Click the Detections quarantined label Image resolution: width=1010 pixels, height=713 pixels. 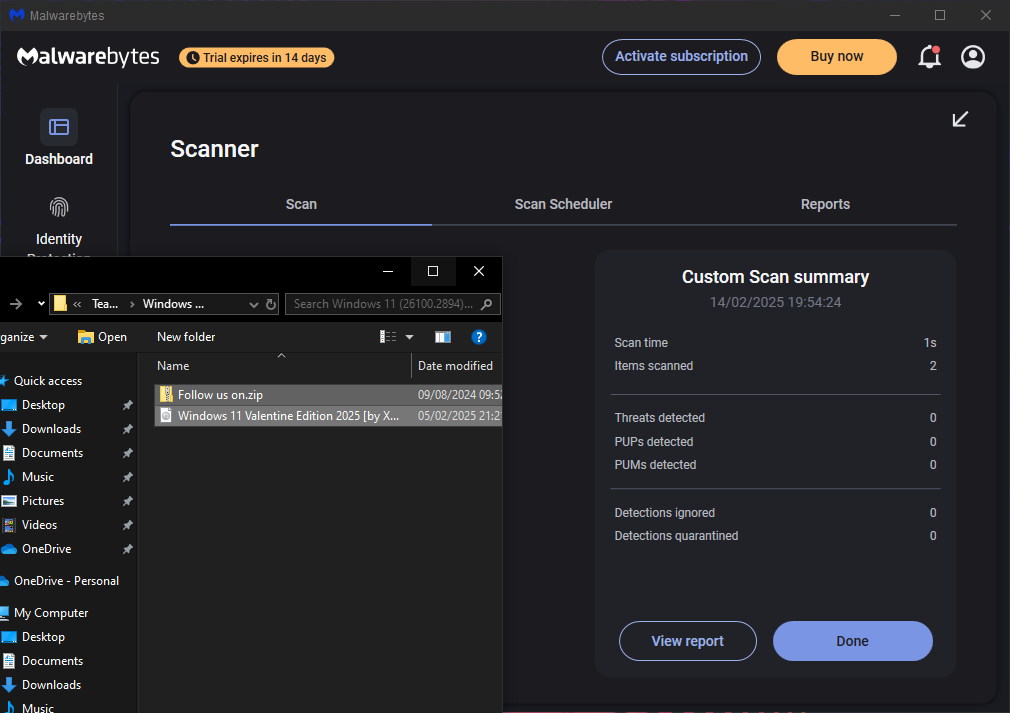coord(676,536)
